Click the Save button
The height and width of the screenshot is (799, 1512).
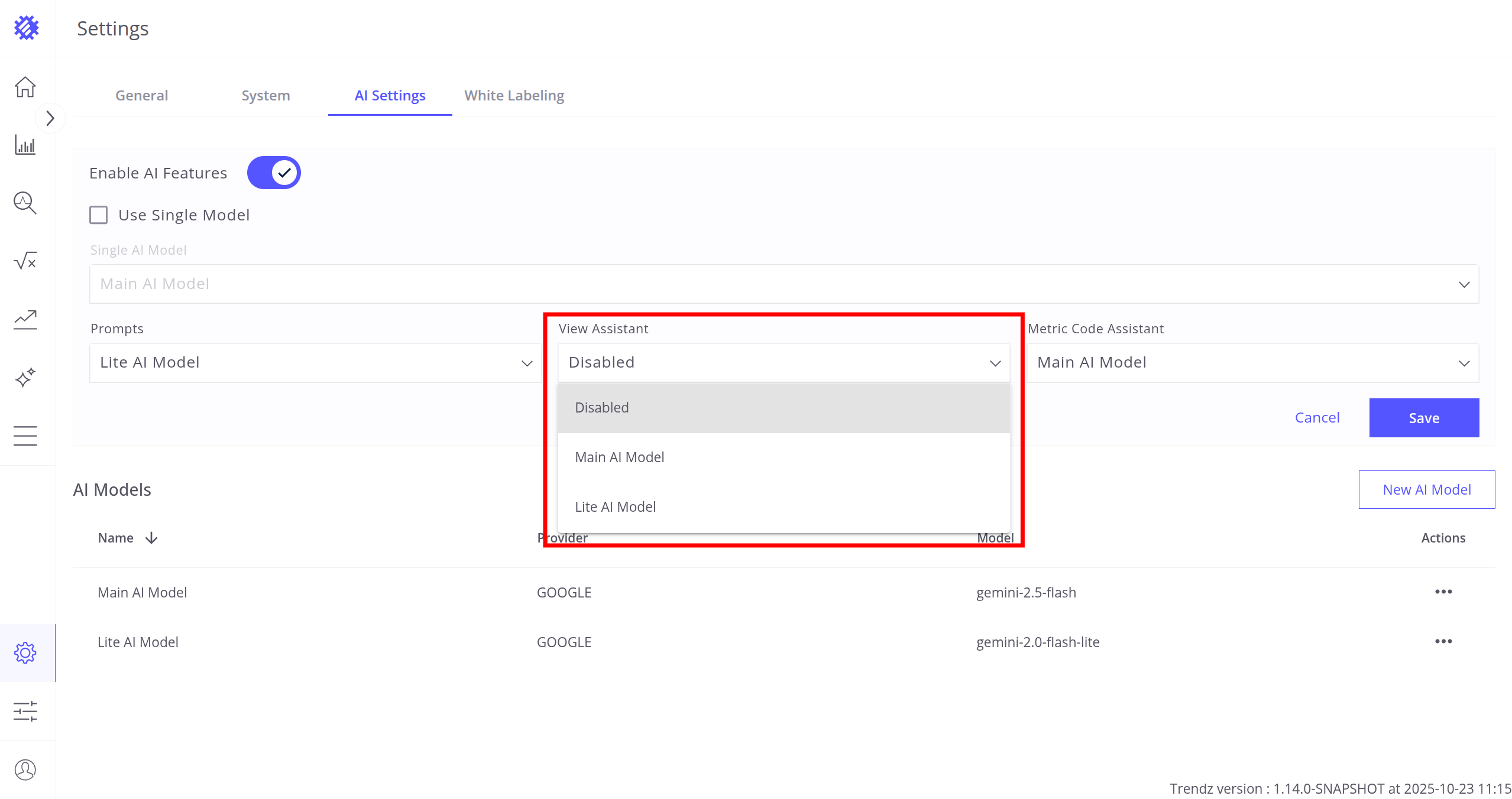(x=1423, y=418)
